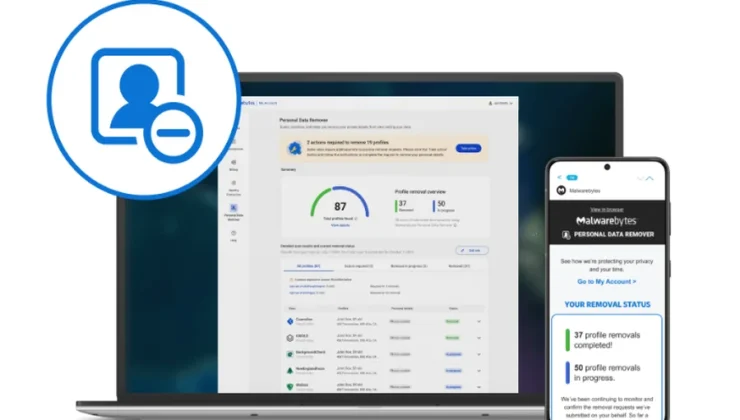The width and height of the screenshot is (740, 420).
Task: Open the Removal in progress tab
Action: [x=409, y=266]
